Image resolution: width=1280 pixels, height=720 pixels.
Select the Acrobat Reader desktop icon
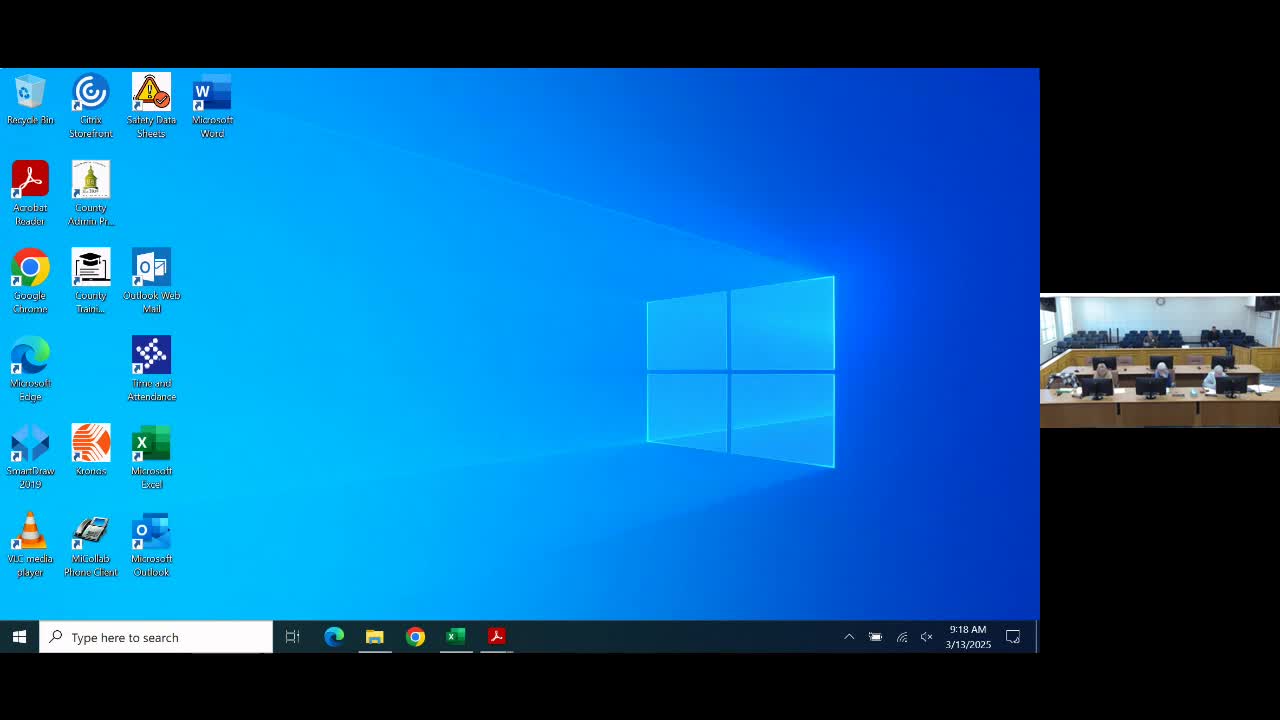click(30, 194)
